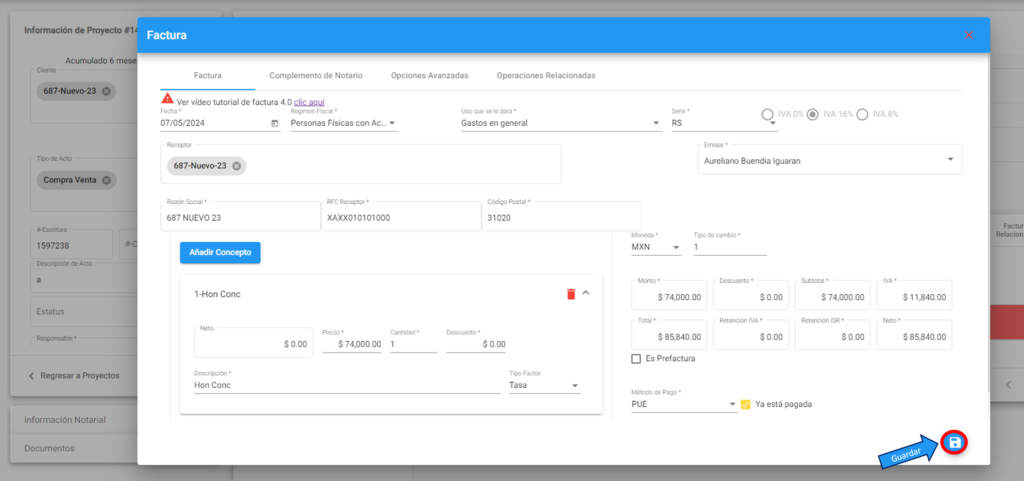Collapse the 1-Hon Conc concept panel

pos(586,293)
